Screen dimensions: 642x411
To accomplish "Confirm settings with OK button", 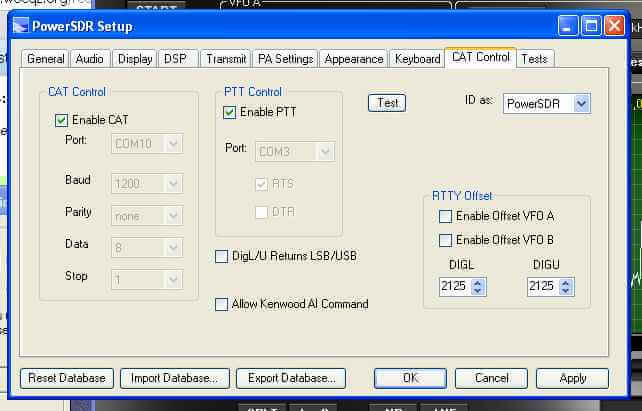I will (410, 378).
